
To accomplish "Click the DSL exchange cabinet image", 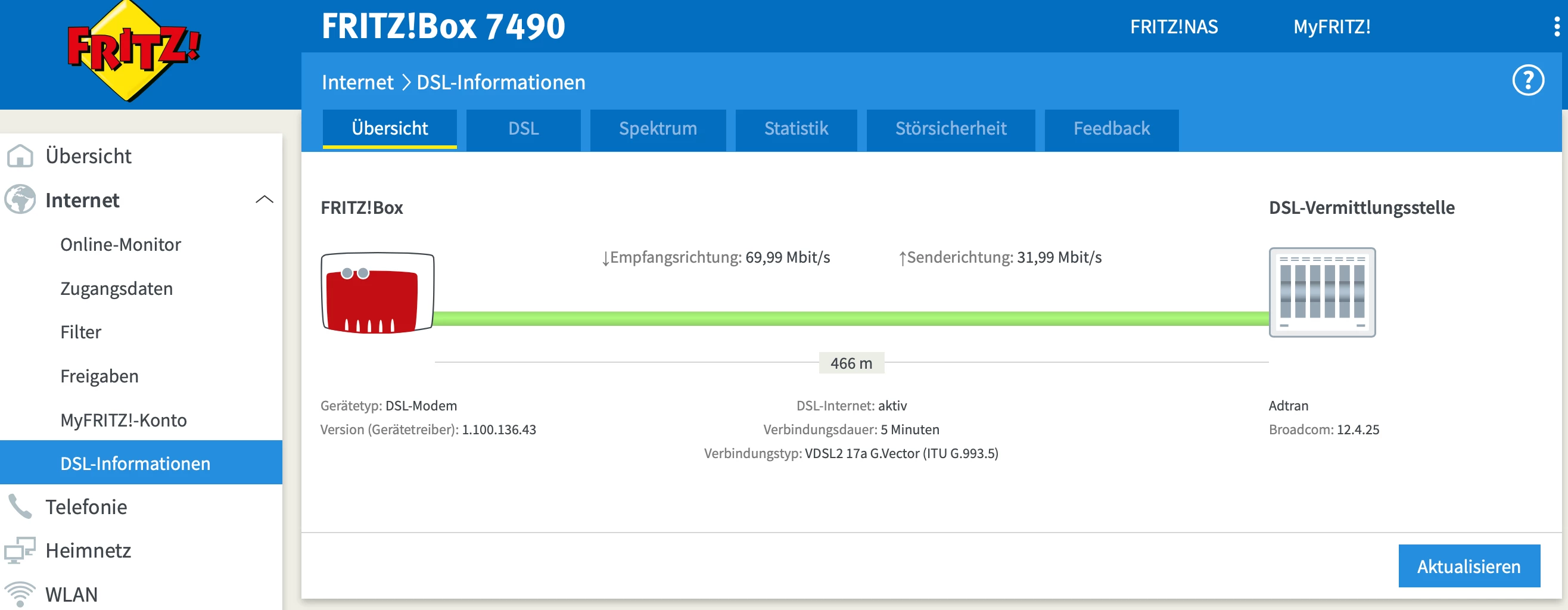I will click(1322, 292).
